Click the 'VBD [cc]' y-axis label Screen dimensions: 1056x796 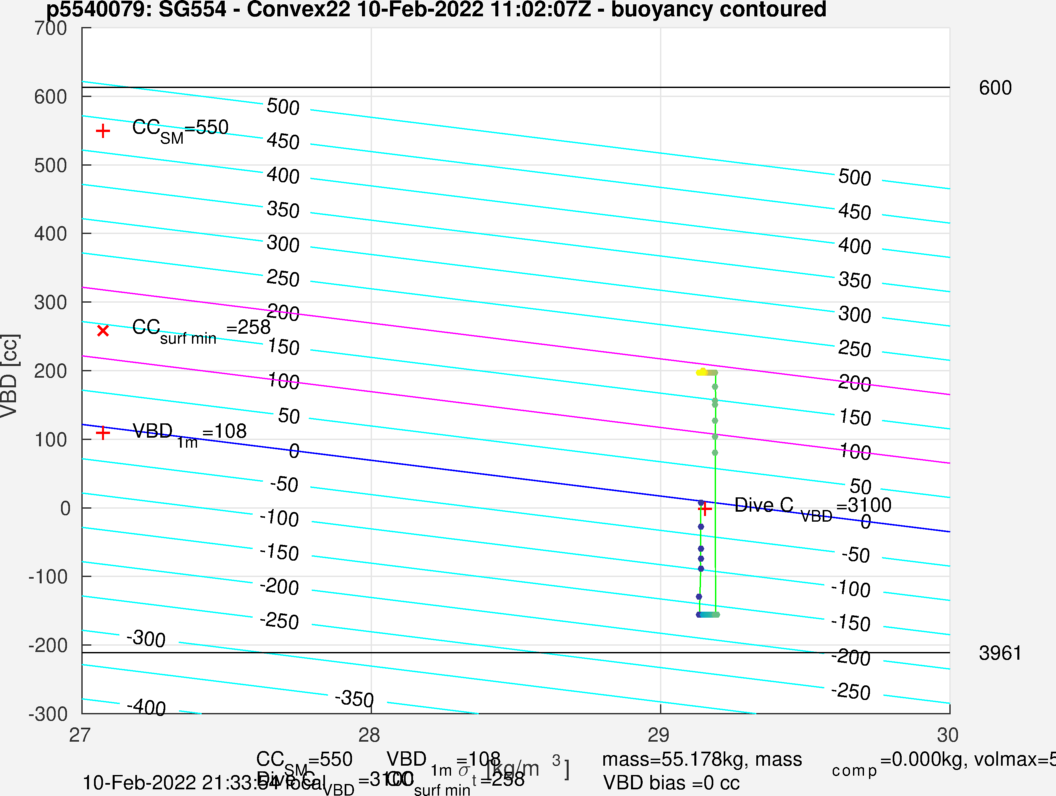click(x=9, y=376)
